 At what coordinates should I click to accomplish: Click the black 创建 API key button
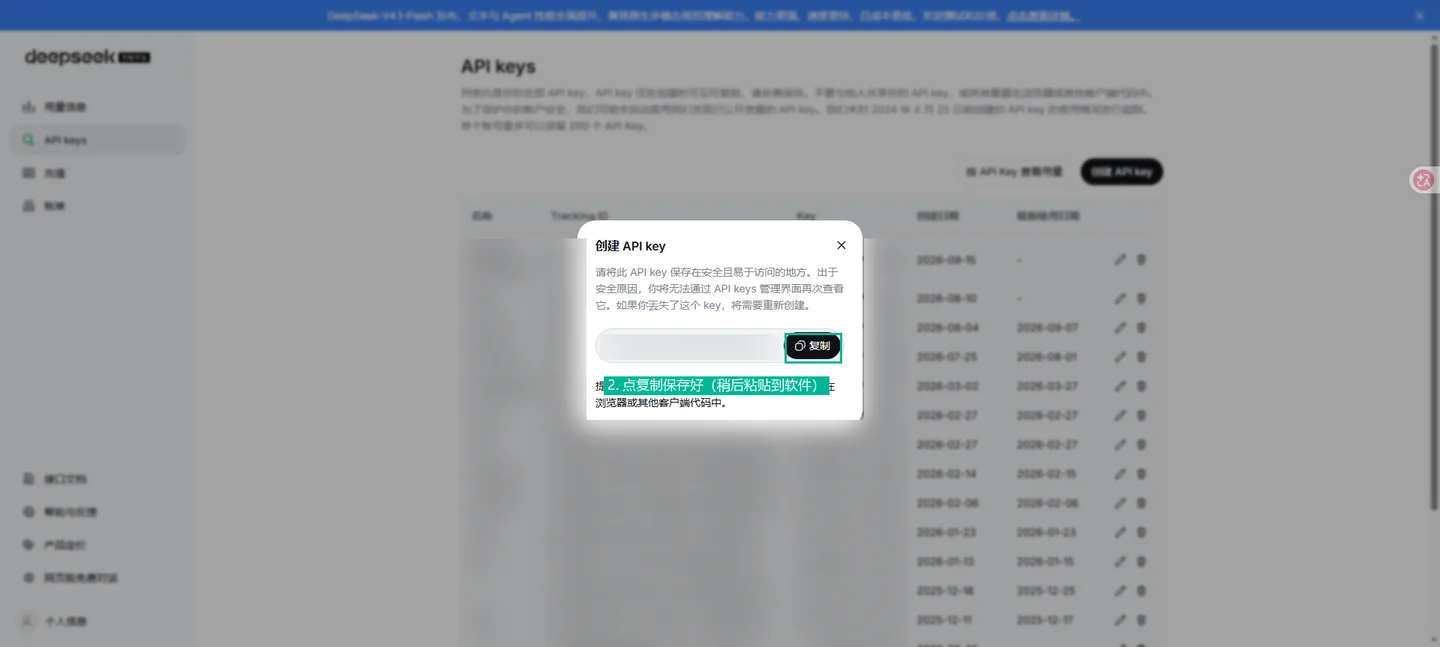point(1121,172)
